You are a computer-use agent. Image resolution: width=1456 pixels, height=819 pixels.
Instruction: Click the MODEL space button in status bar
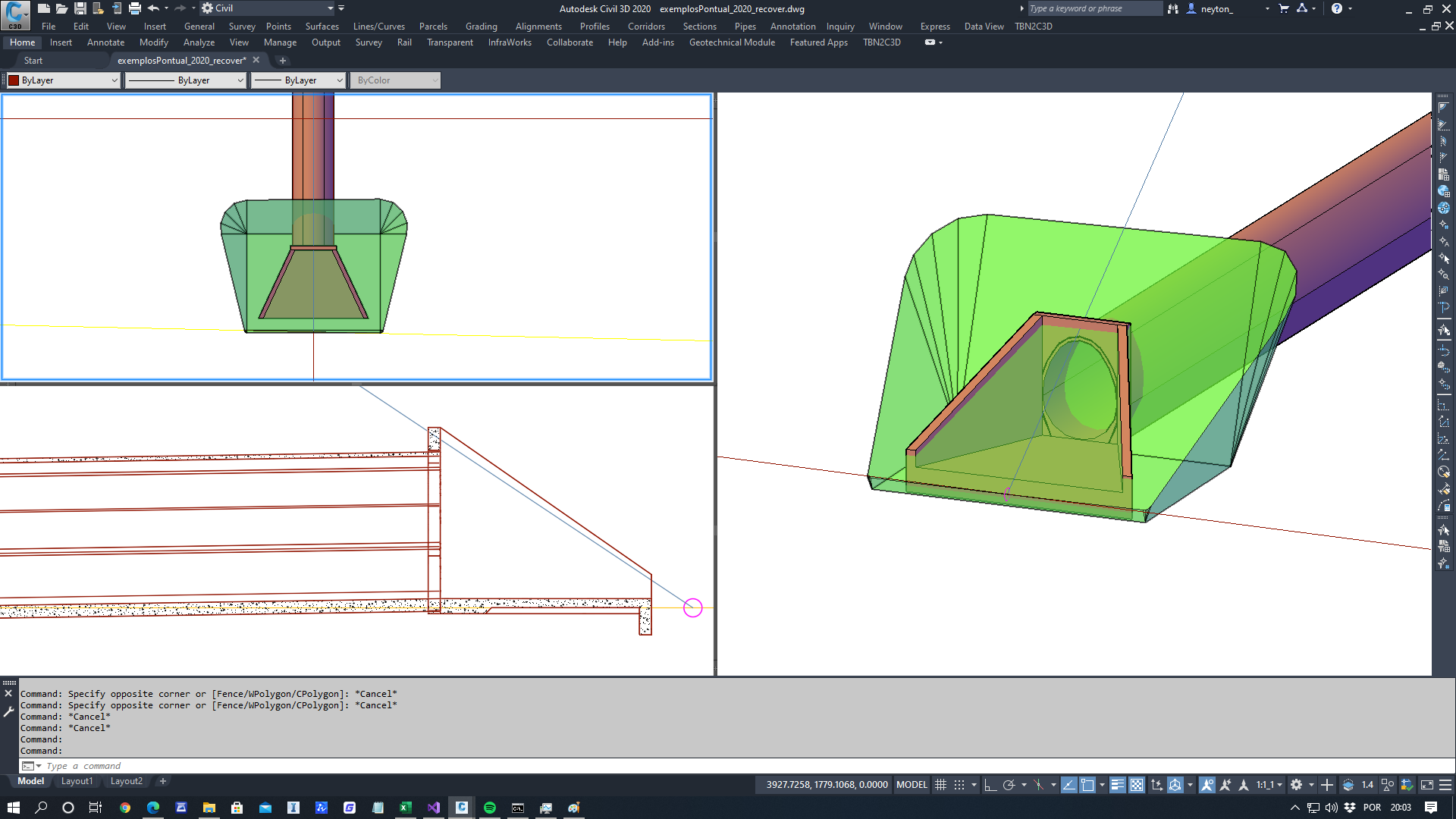pyautogui.click(x=911, y=785)
